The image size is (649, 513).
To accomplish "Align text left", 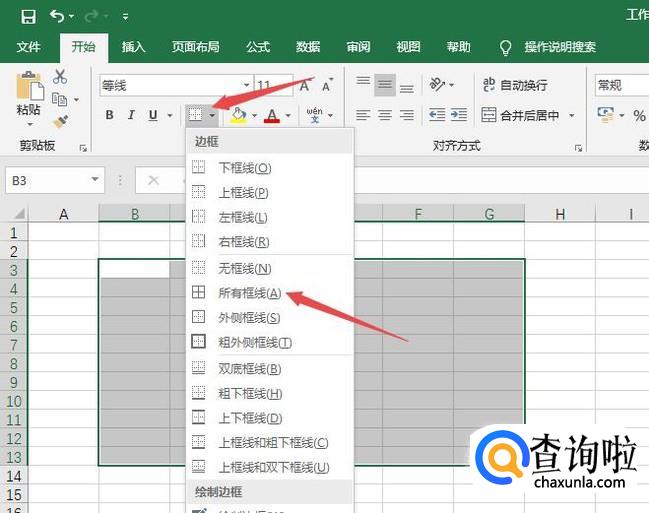I will [363, 115].
